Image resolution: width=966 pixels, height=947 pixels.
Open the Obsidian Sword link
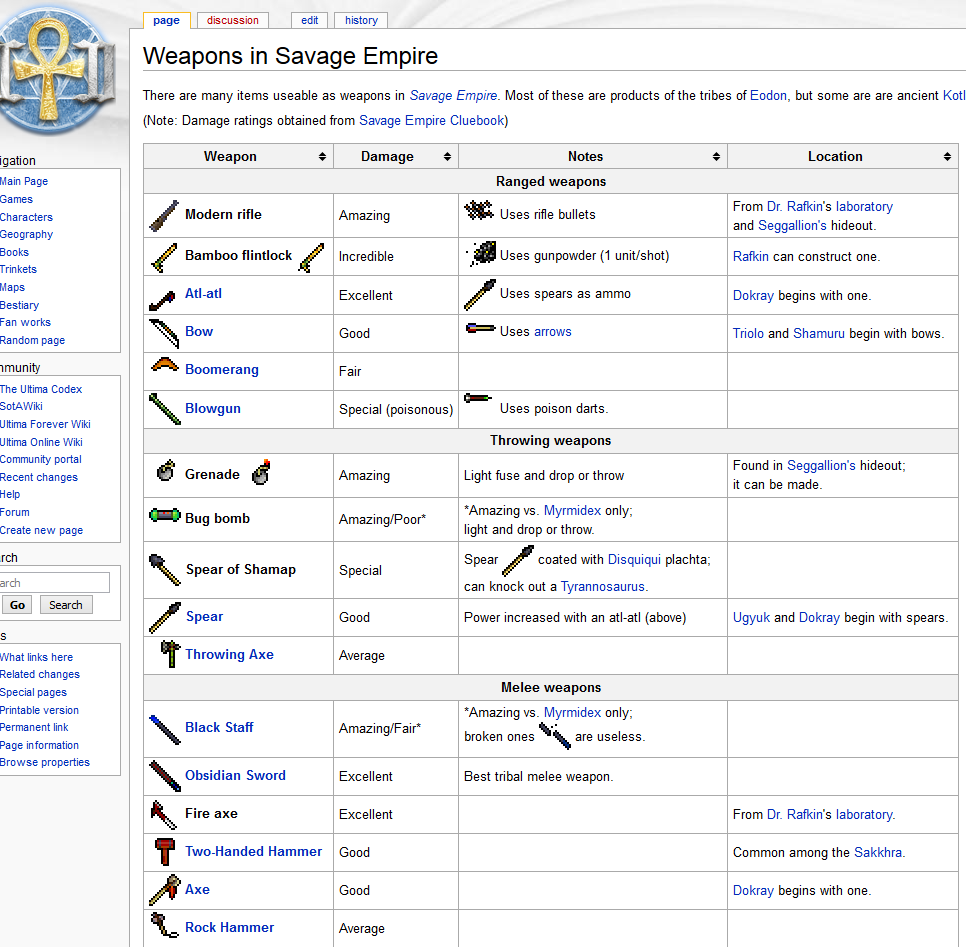[235, 775]
